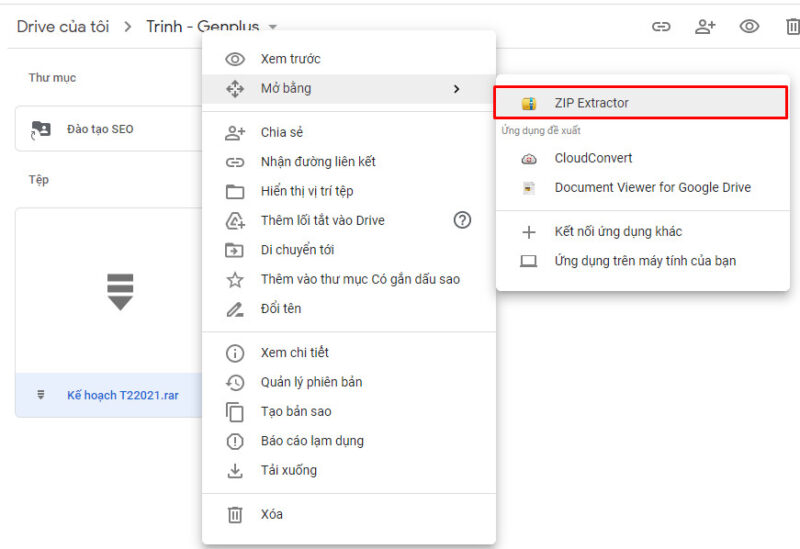800x549 pixels.
Task: Click the add person share icon in toolbar
Action: click(705, 27)
